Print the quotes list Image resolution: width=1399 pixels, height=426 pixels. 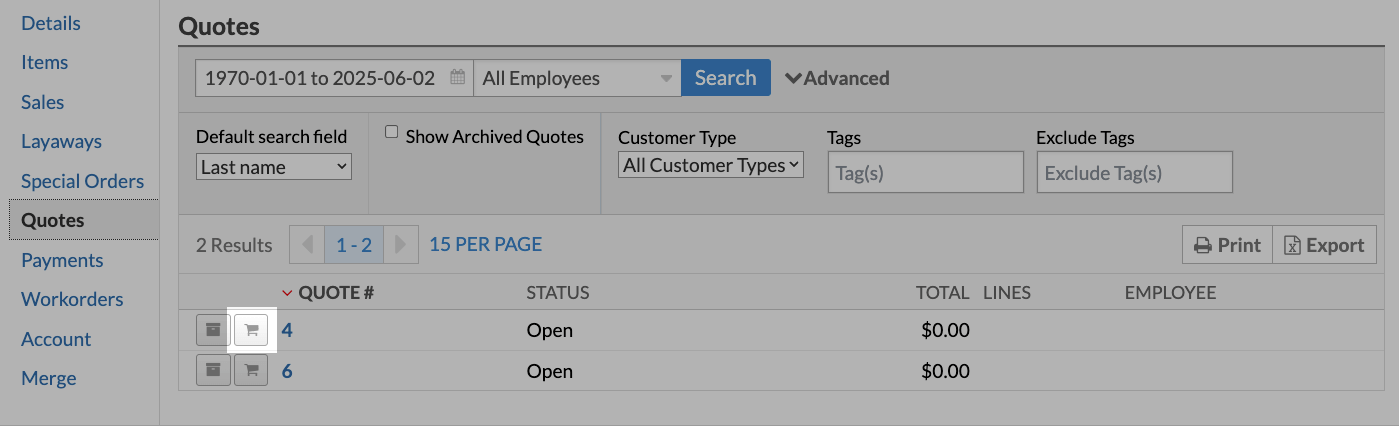(x=1227, y=245)
